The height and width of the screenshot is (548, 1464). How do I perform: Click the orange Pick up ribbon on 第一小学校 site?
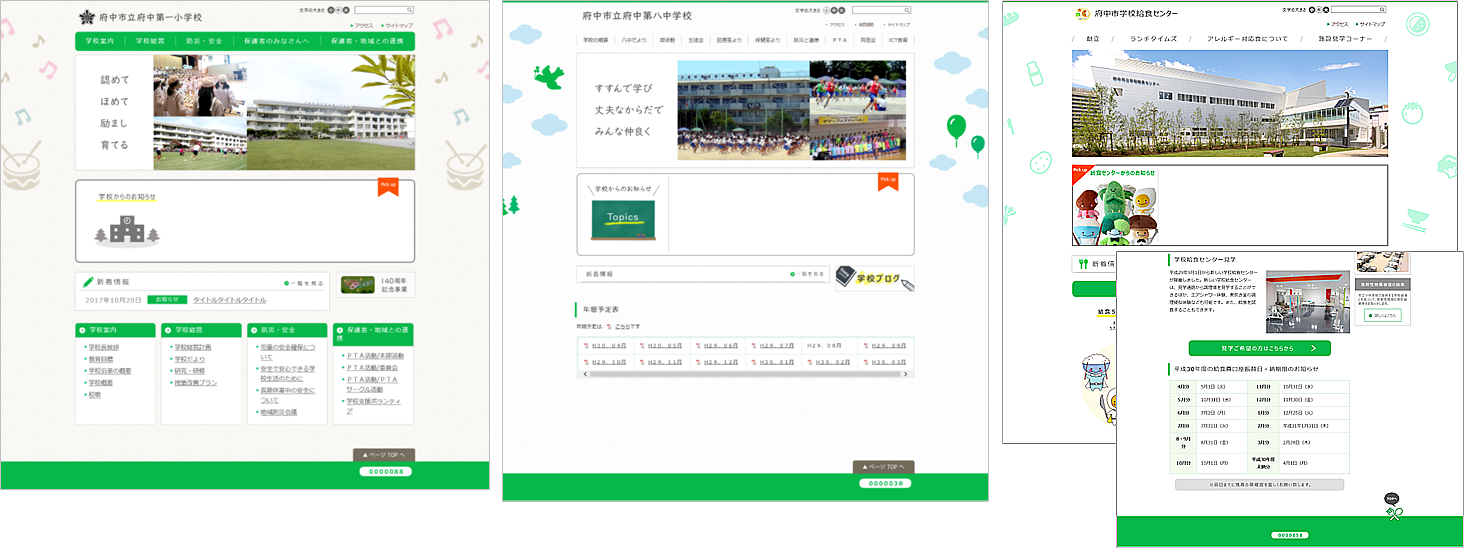(388, 187)
